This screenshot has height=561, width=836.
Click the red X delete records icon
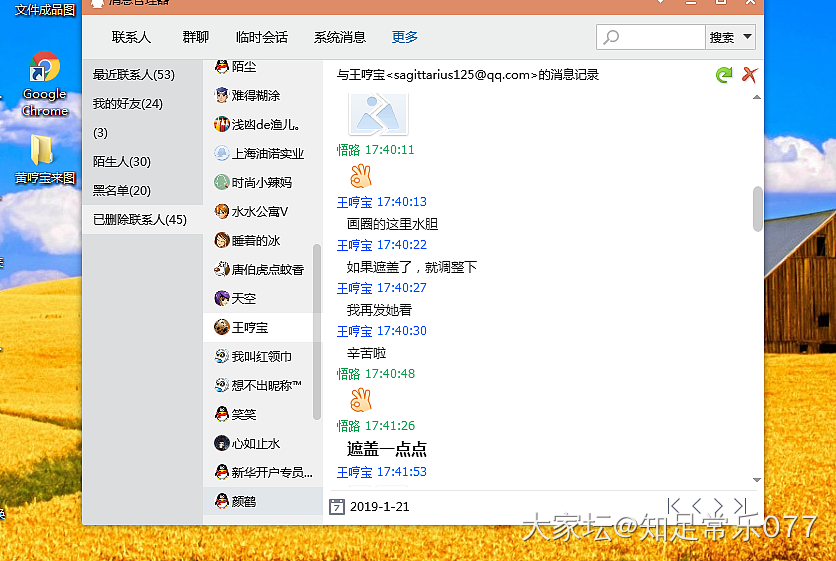point(748,75)
